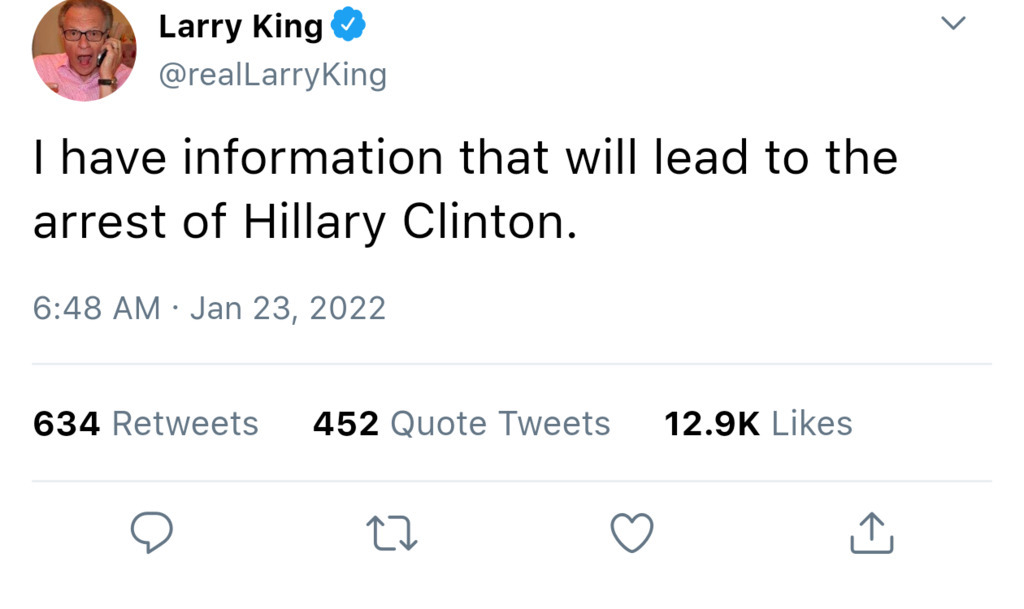Click the words "Hillary Clinton" in tweet

[410, 222]
